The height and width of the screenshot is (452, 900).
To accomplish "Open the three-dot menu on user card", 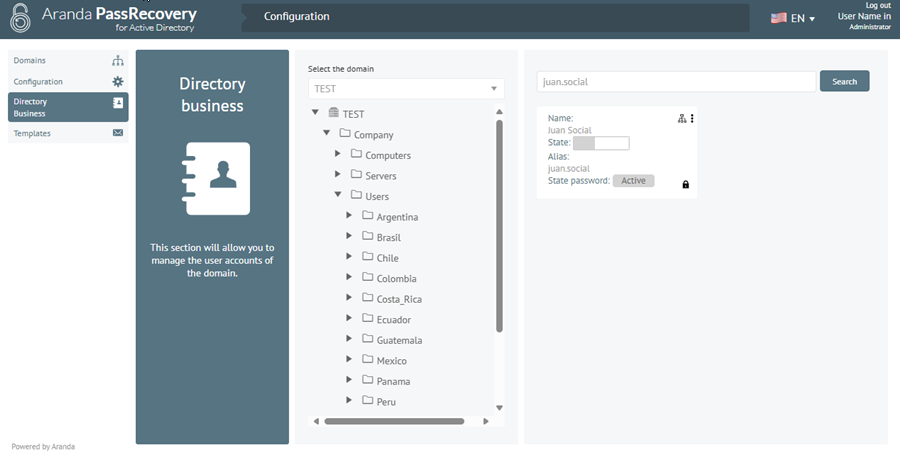I will 692,118.
